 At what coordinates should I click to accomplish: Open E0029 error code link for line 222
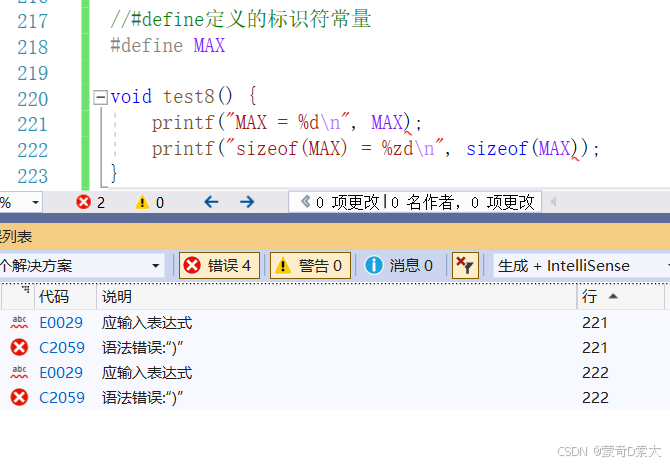coord(61,373)
